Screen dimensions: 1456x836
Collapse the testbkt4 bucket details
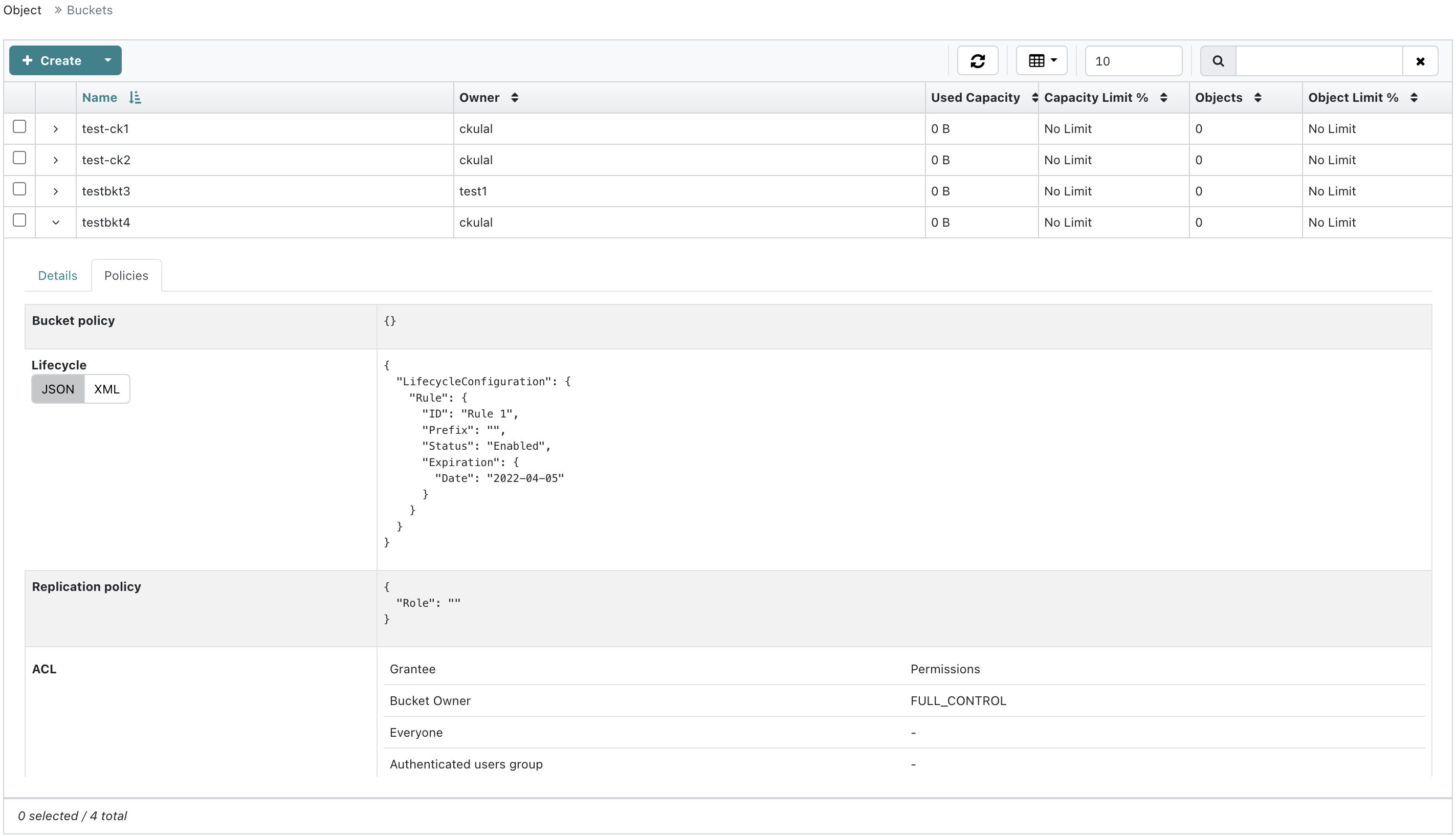click(x=56, y=223)
